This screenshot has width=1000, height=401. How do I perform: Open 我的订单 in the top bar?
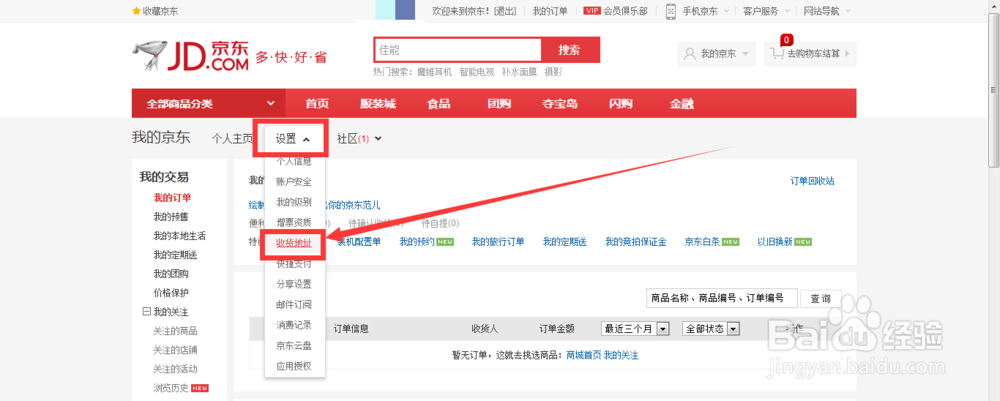point(550,11)
